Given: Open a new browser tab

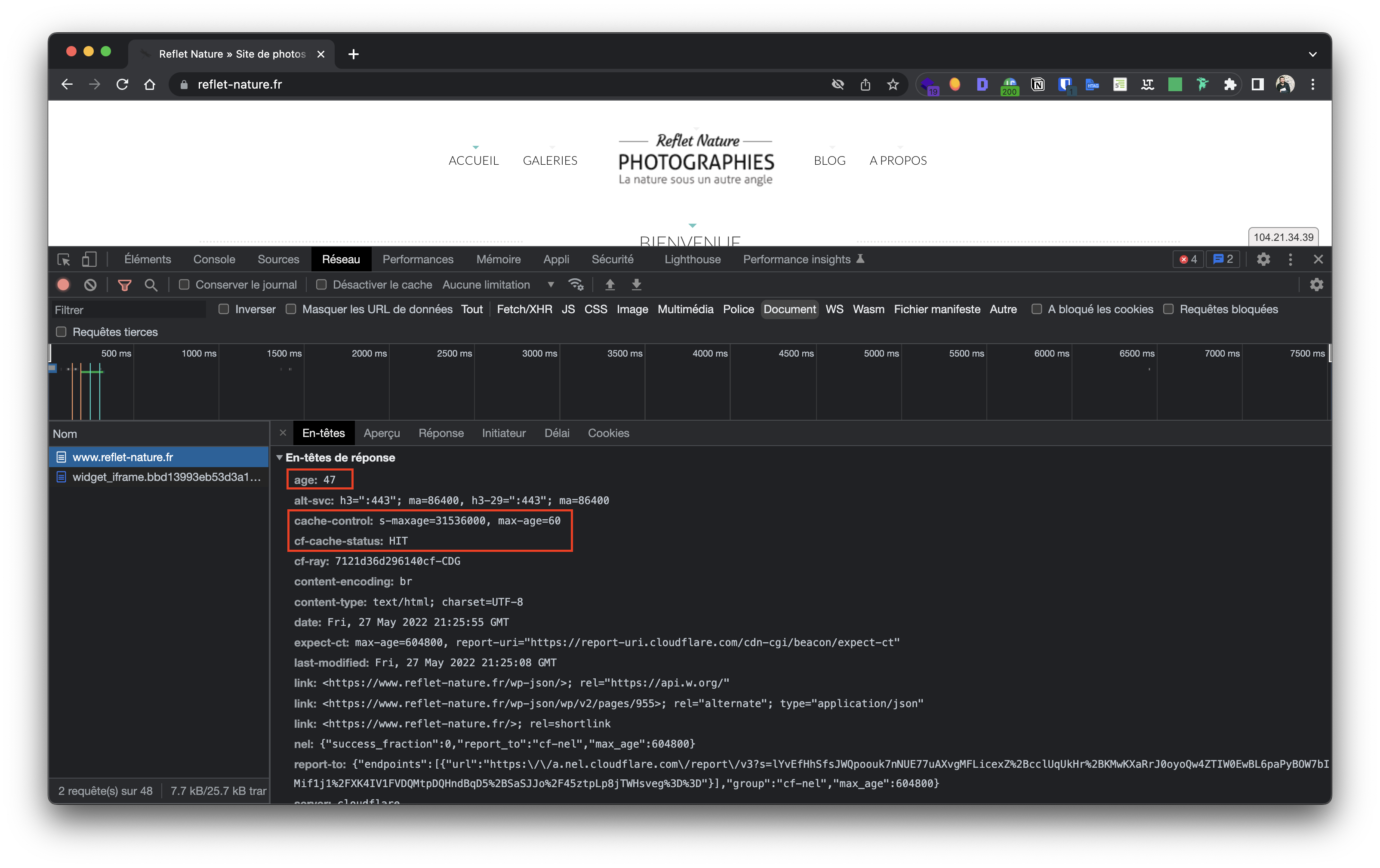Looking at the screenshot, I should coord(354,54).
